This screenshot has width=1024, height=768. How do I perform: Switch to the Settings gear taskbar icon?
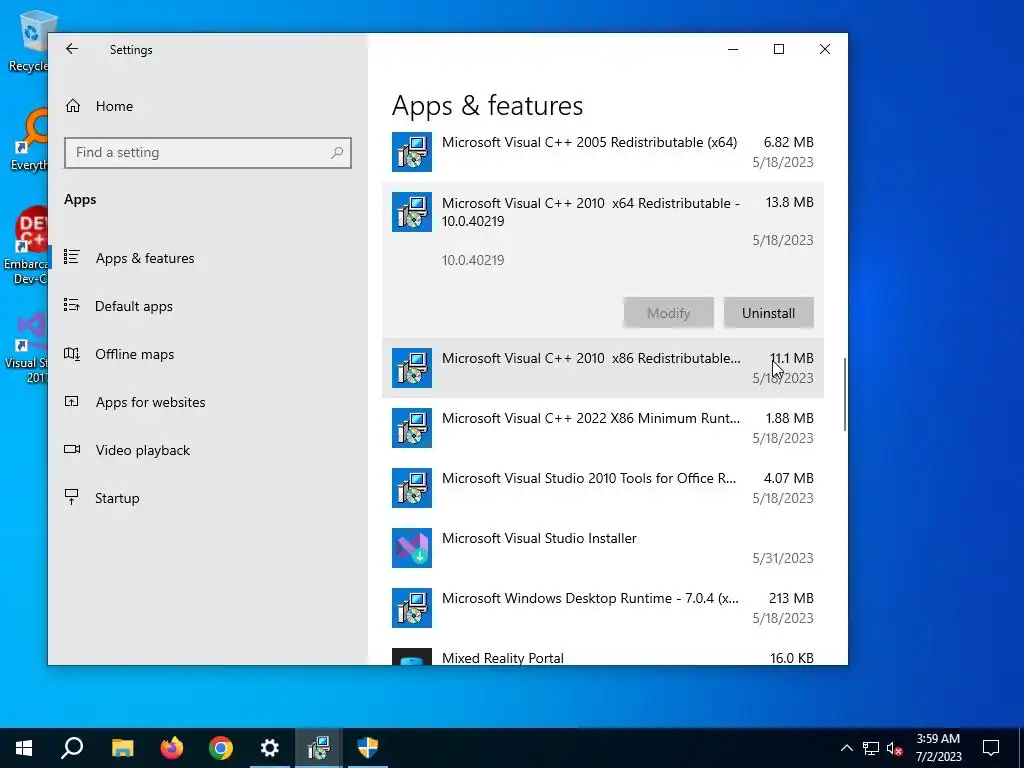coord(270,748)
